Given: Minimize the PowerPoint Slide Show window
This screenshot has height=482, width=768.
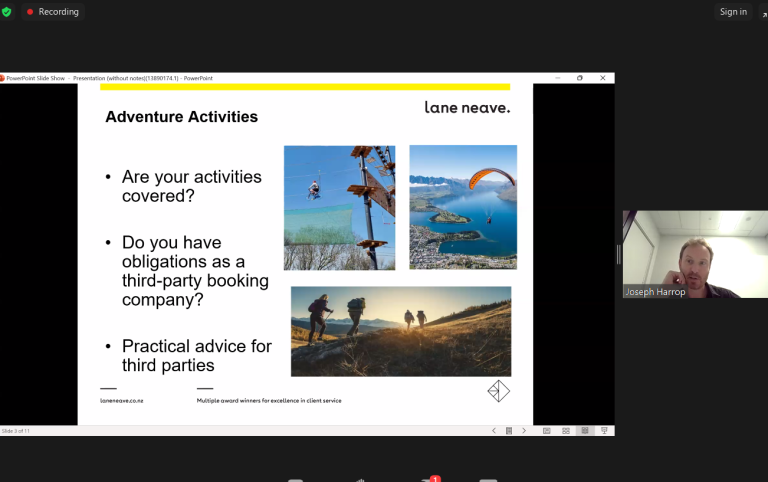Looking at the screenshot, I should [x=557, y=78].
